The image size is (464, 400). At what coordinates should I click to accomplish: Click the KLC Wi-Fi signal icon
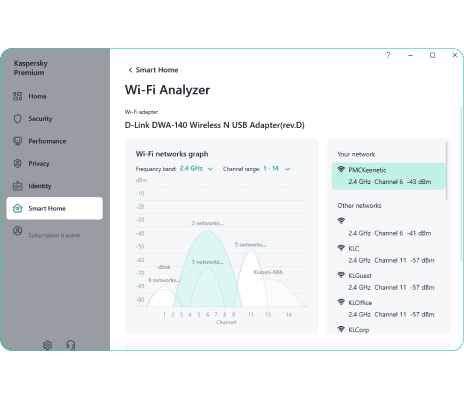341,248
